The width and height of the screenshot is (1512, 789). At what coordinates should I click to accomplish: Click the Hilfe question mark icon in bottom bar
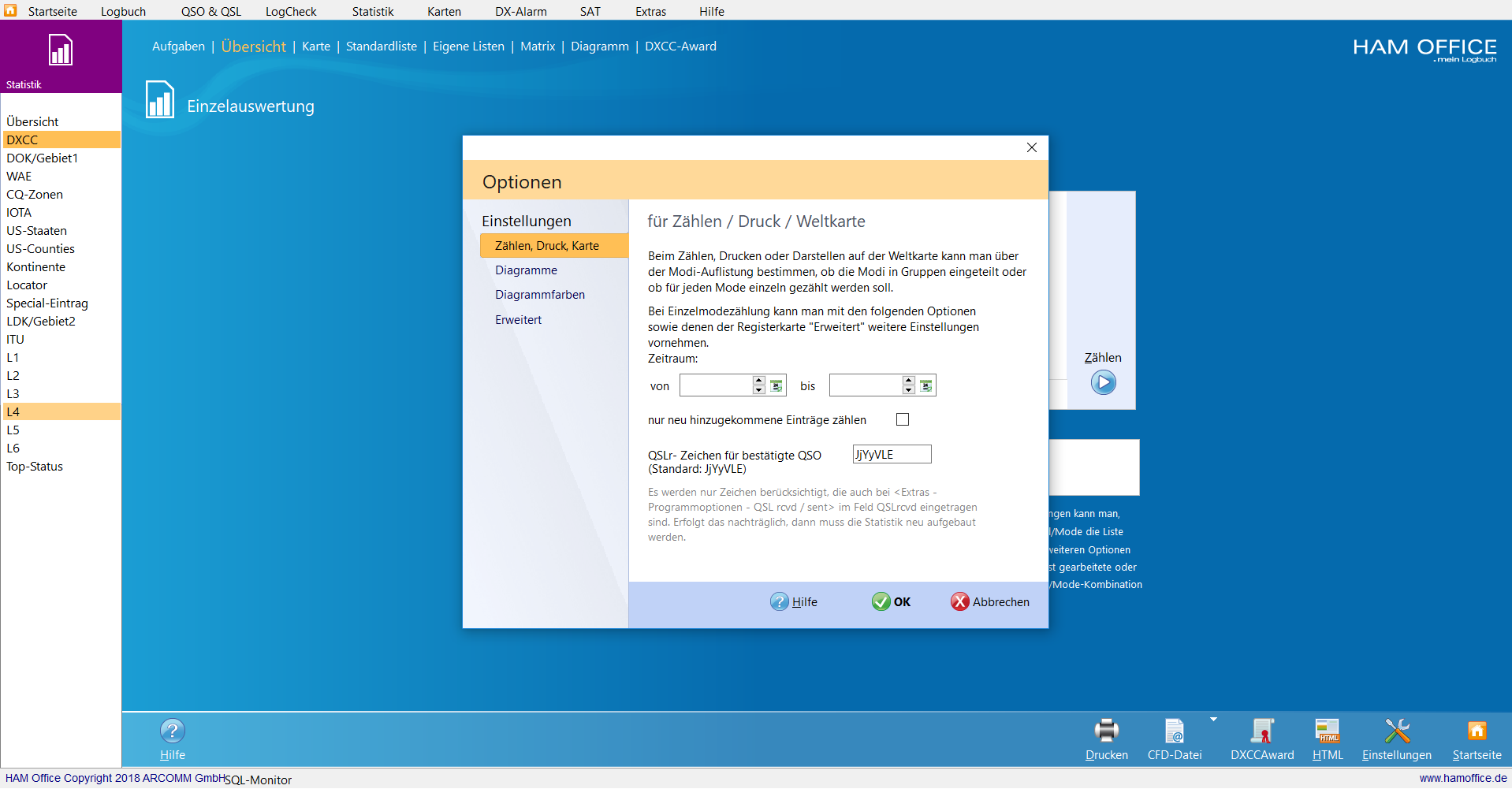point(173,731)
